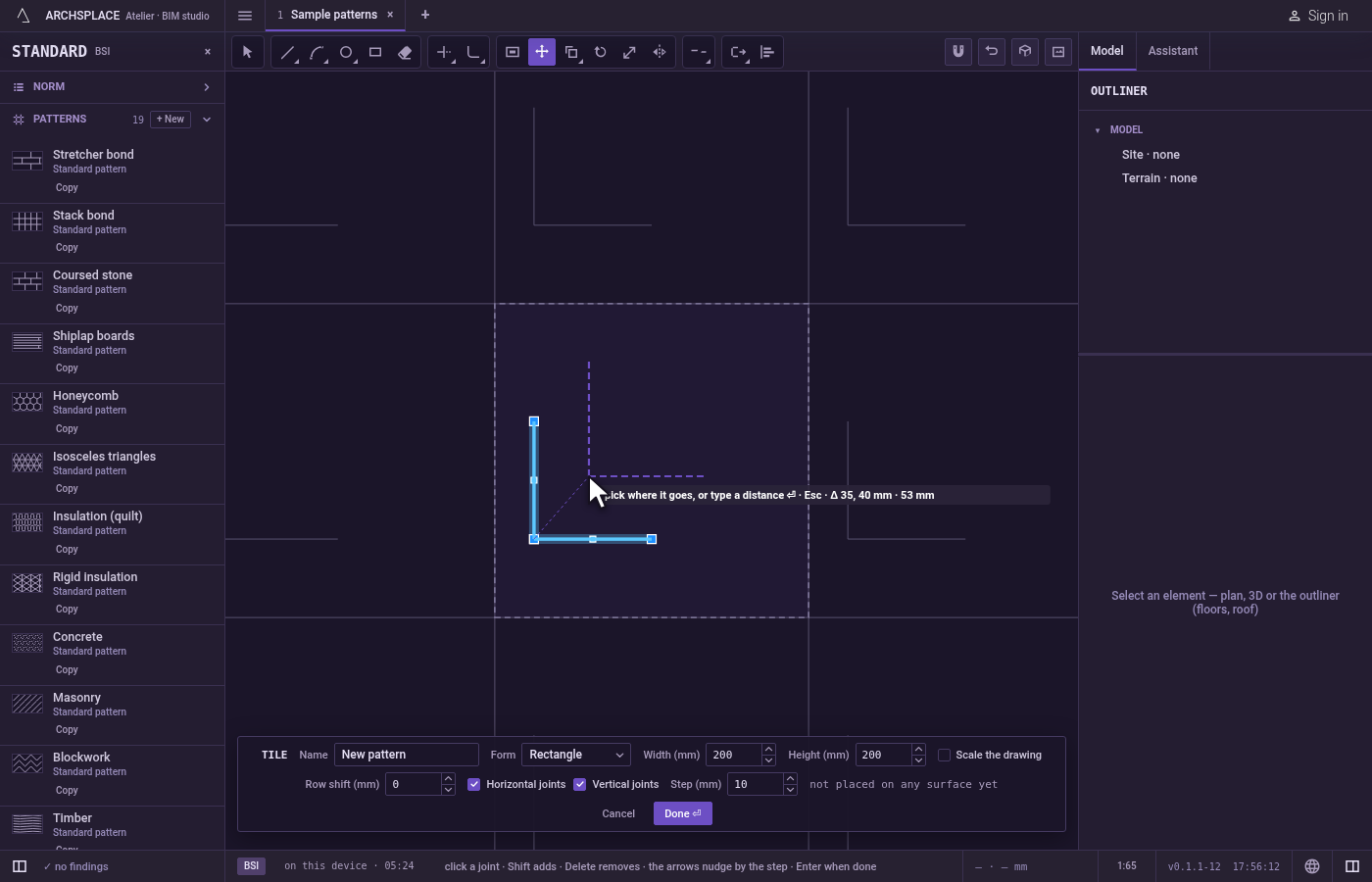
Task: Pick the Scale tool
Action: tap(630, 52)
